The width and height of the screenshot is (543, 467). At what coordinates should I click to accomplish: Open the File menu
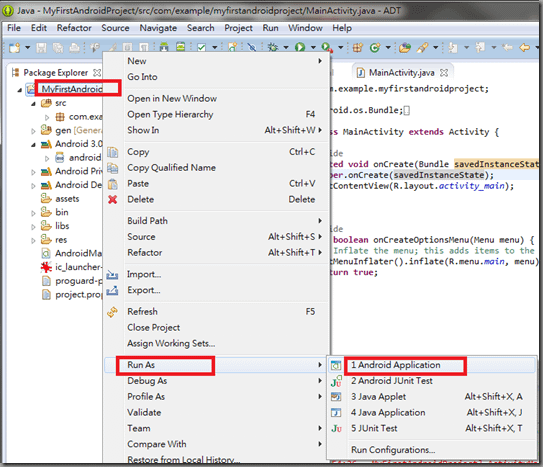tap(14, 28)
